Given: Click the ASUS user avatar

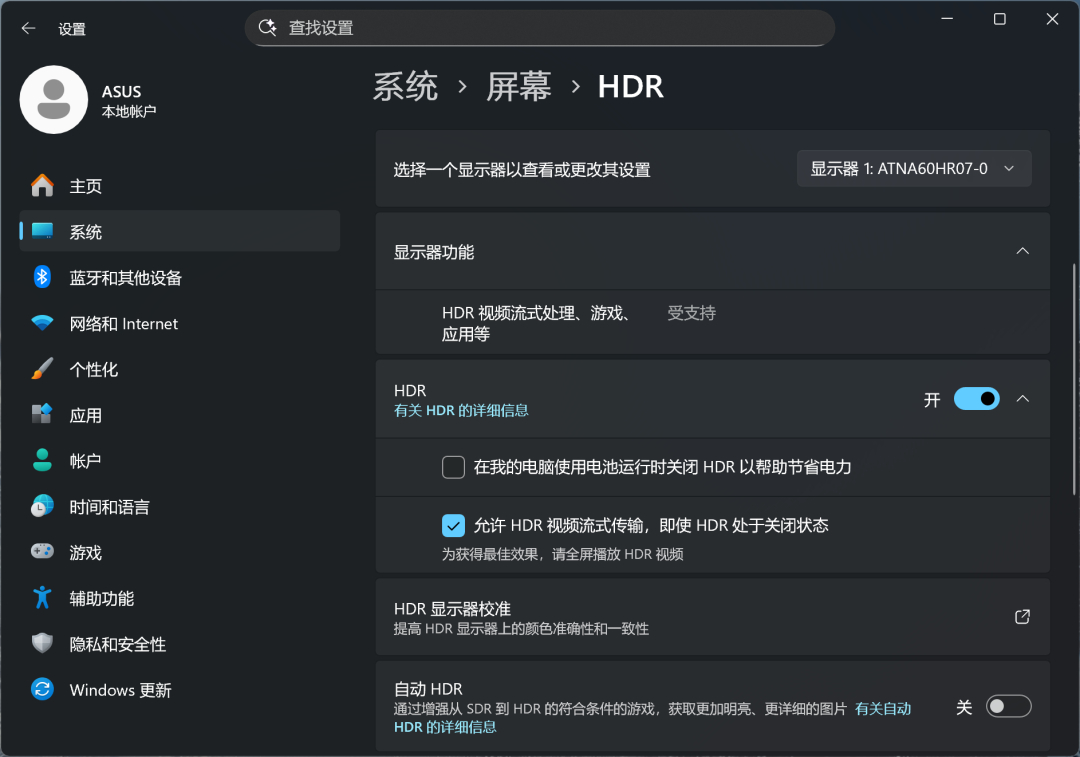Looking at the screenshot, I should (54, 100).
